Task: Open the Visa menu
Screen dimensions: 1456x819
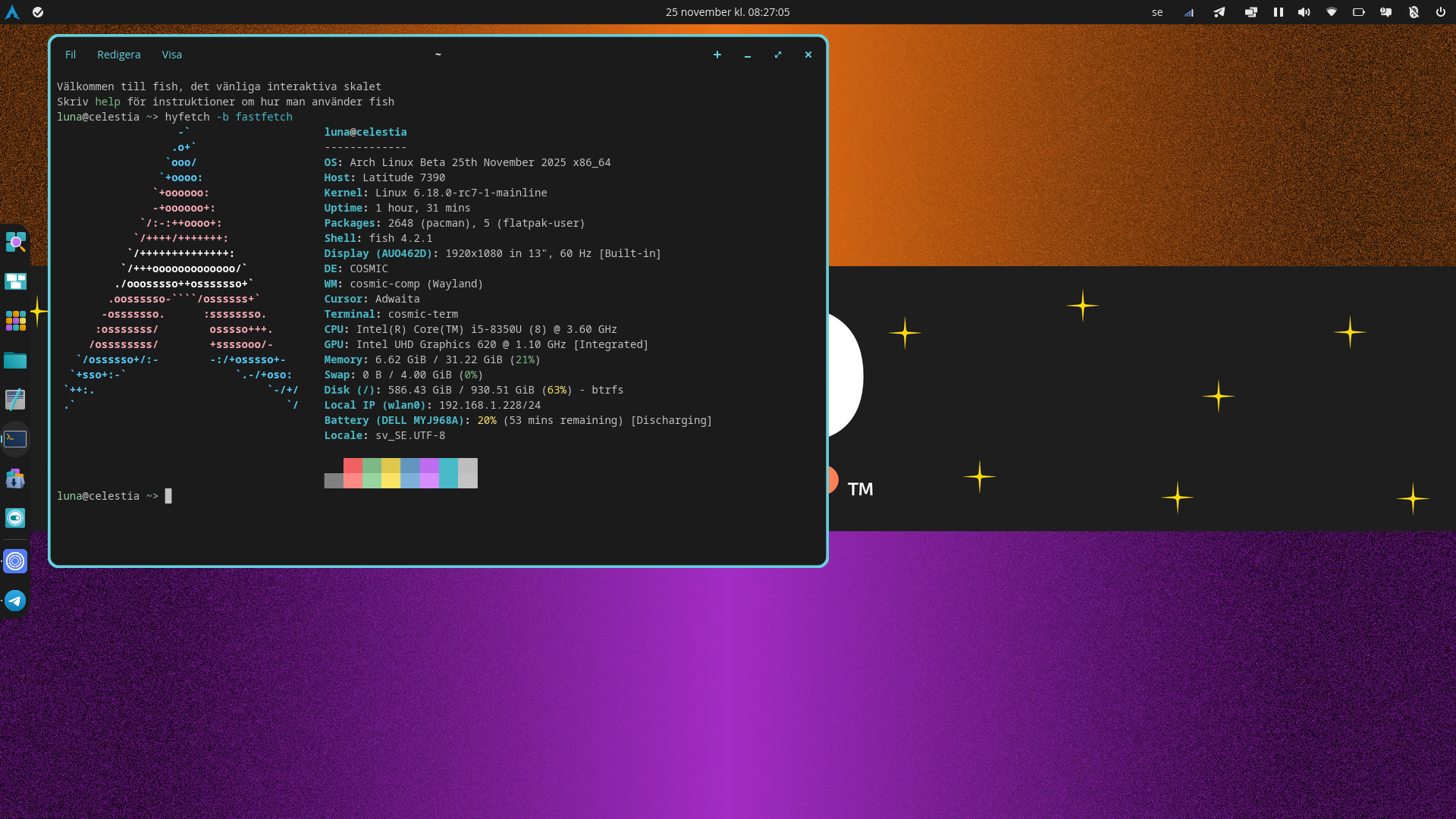Action: (171, 55)
